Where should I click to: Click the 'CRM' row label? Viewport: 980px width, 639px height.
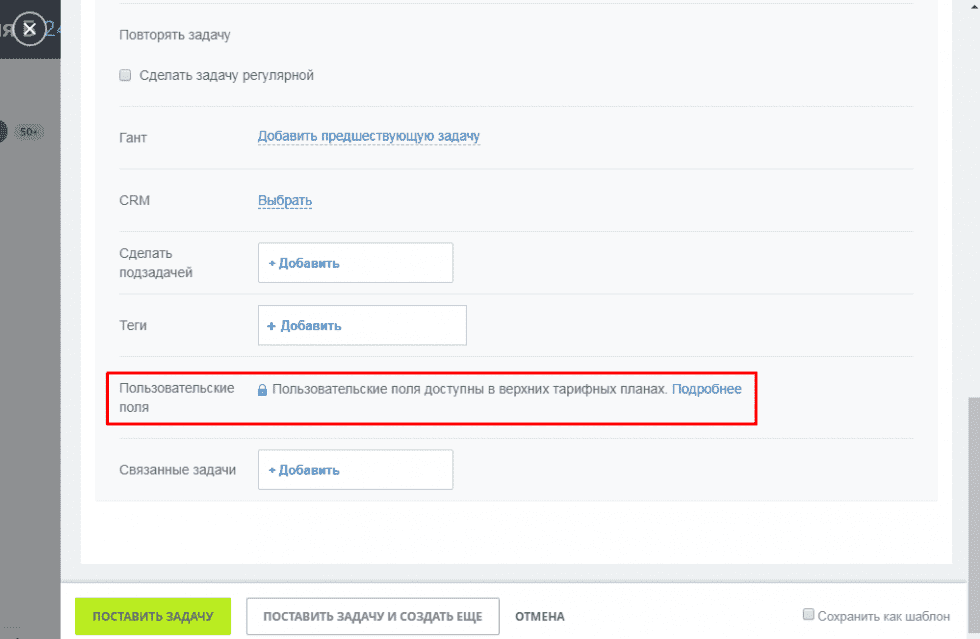(134, 201)
